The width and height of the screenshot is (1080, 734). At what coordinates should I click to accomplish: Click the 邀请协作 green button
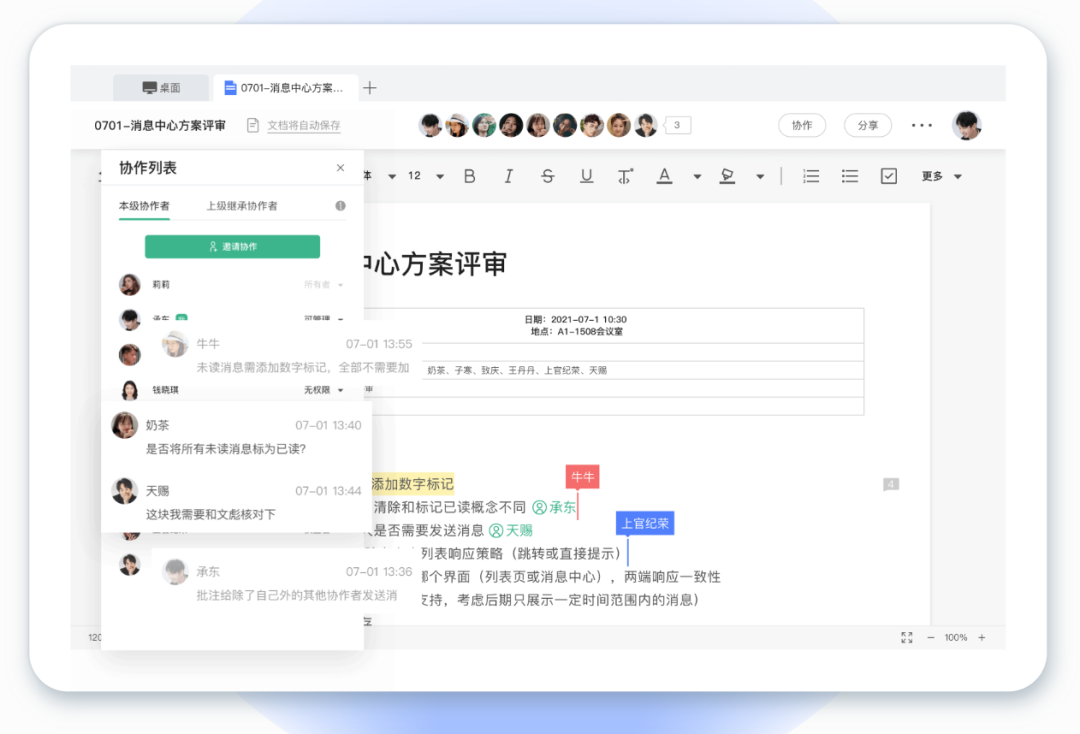click(x=232, y=247)
